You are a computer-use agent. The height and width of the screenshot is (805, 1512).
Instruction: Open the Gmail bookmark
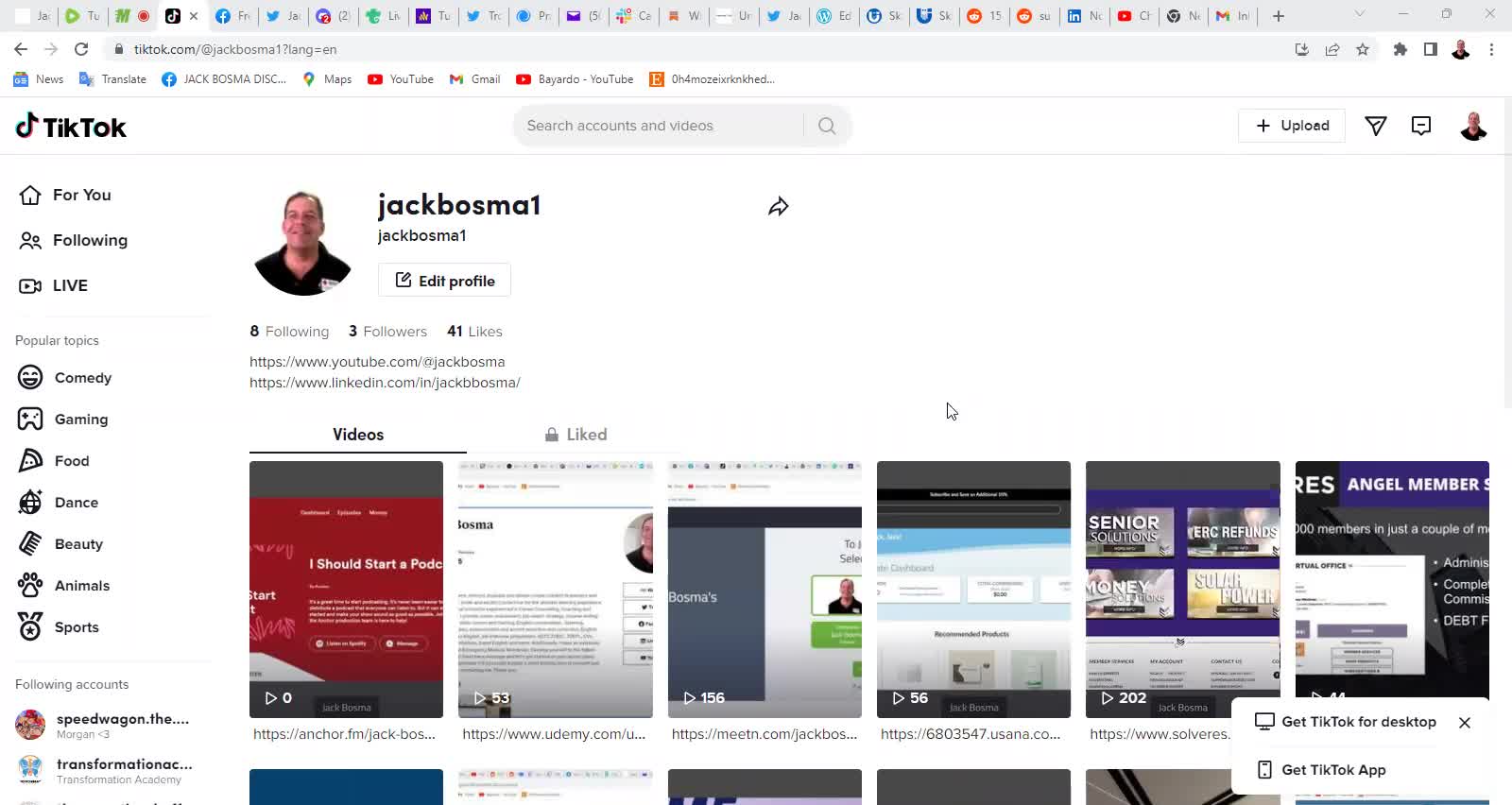474,79
